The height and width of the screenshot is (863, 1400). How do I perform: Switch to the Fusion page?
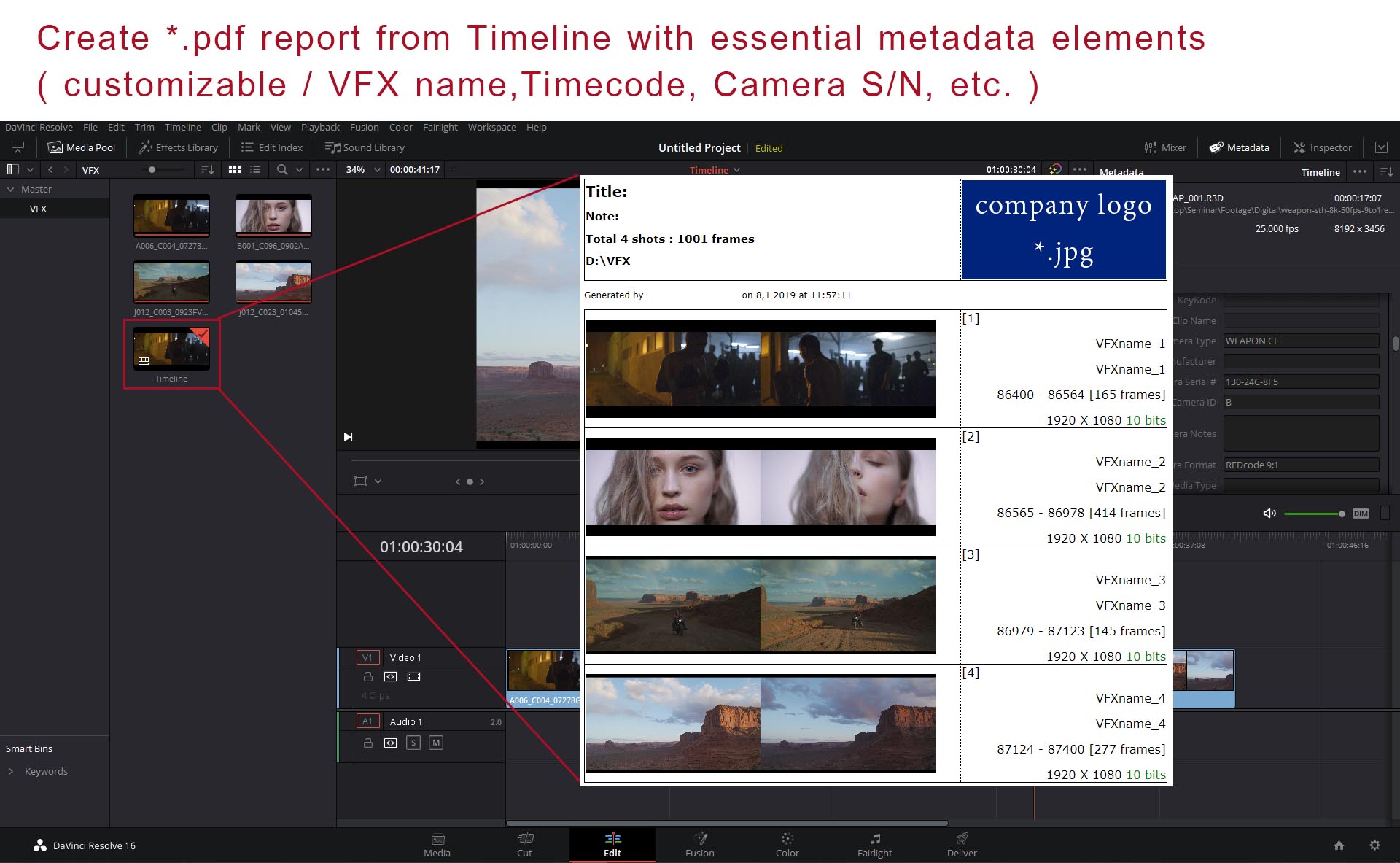pos(700,845)
